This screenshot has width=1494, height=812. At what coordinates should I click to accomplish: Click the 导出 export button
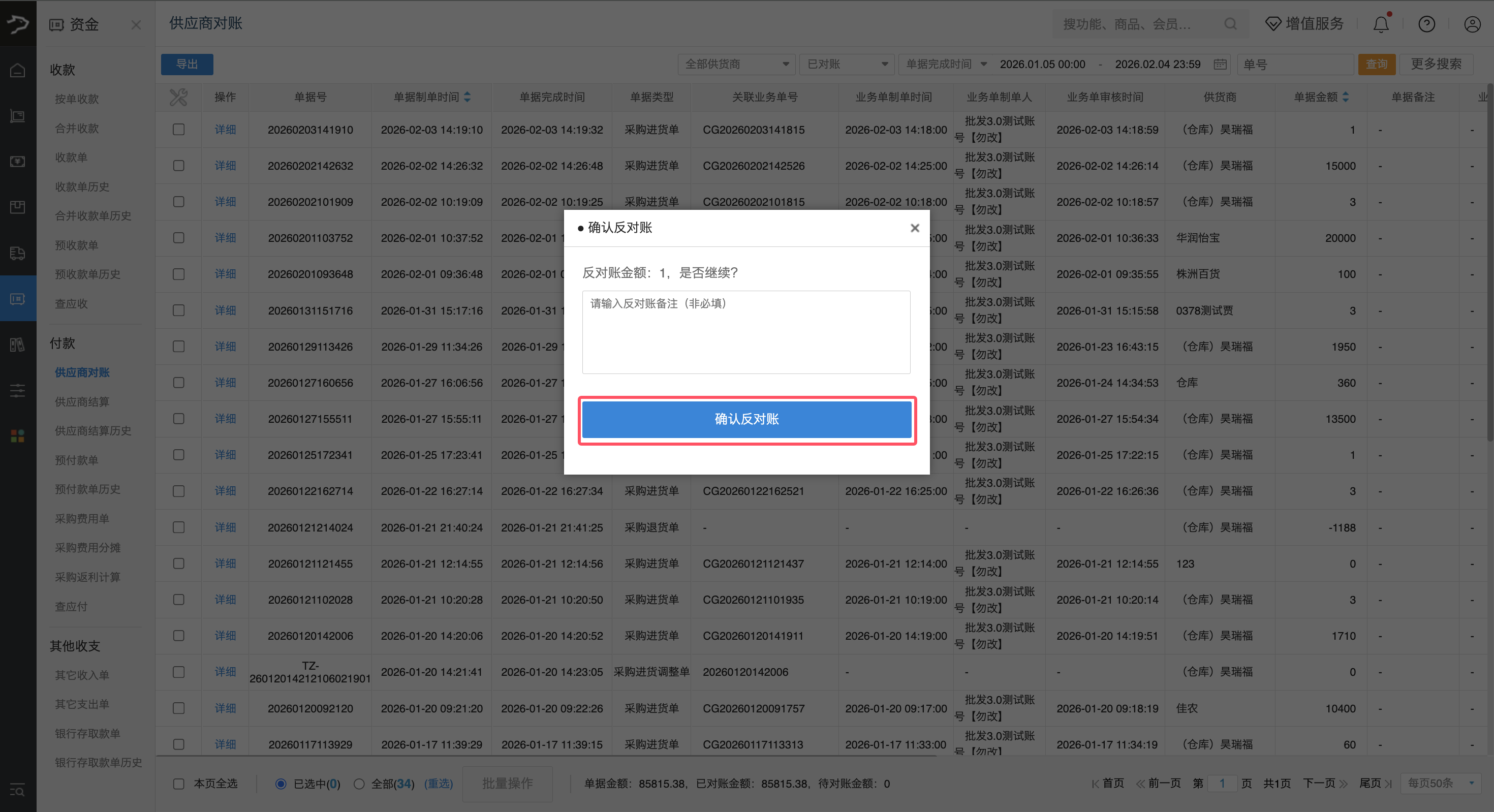point(187,64)
